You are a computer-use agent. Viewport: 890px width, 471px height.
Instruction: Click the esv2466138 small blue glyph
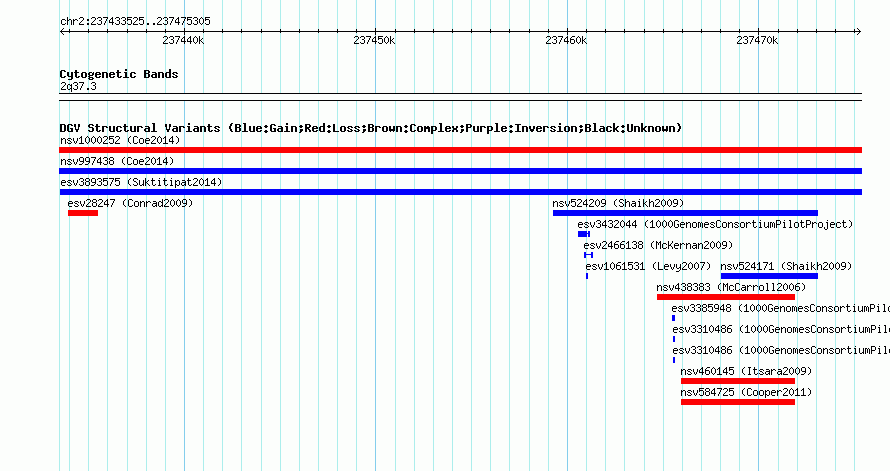coord(589,255)
